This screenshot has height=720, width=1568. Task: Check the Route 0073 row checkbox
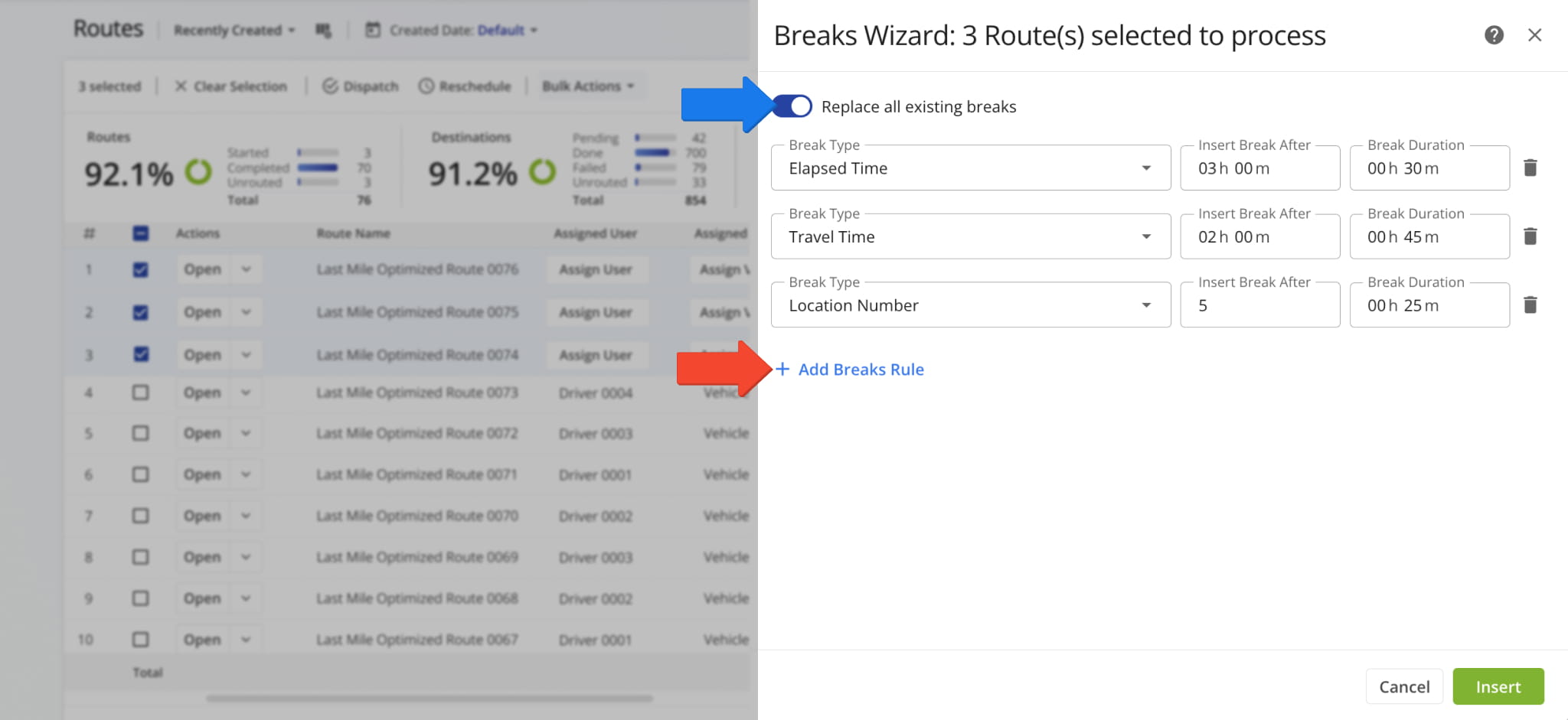(x=140, y=393)
